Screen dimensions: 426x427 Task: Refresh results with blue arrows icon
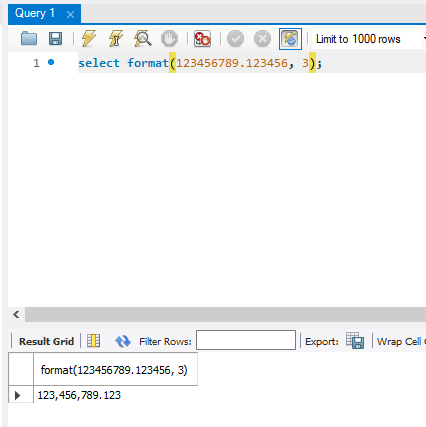click(123, 341)
